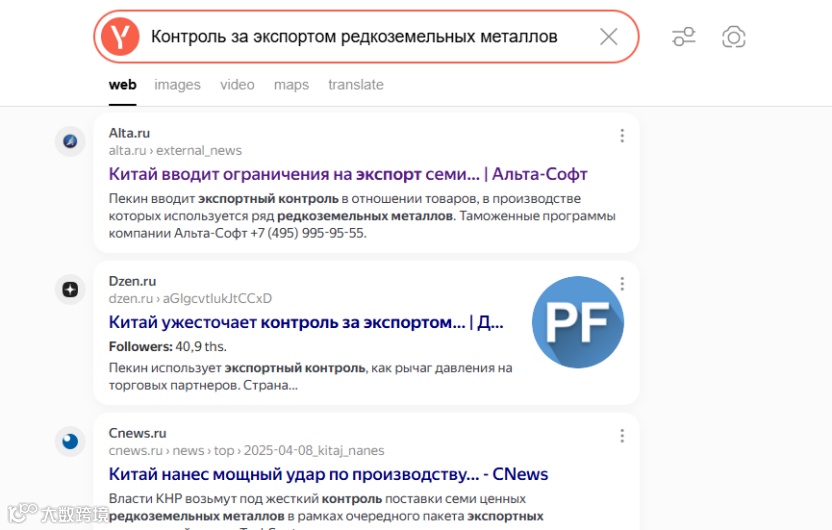This screenshot has height=530, width=832.
Task: Open the search settings sliders icon
Action: 684,37
